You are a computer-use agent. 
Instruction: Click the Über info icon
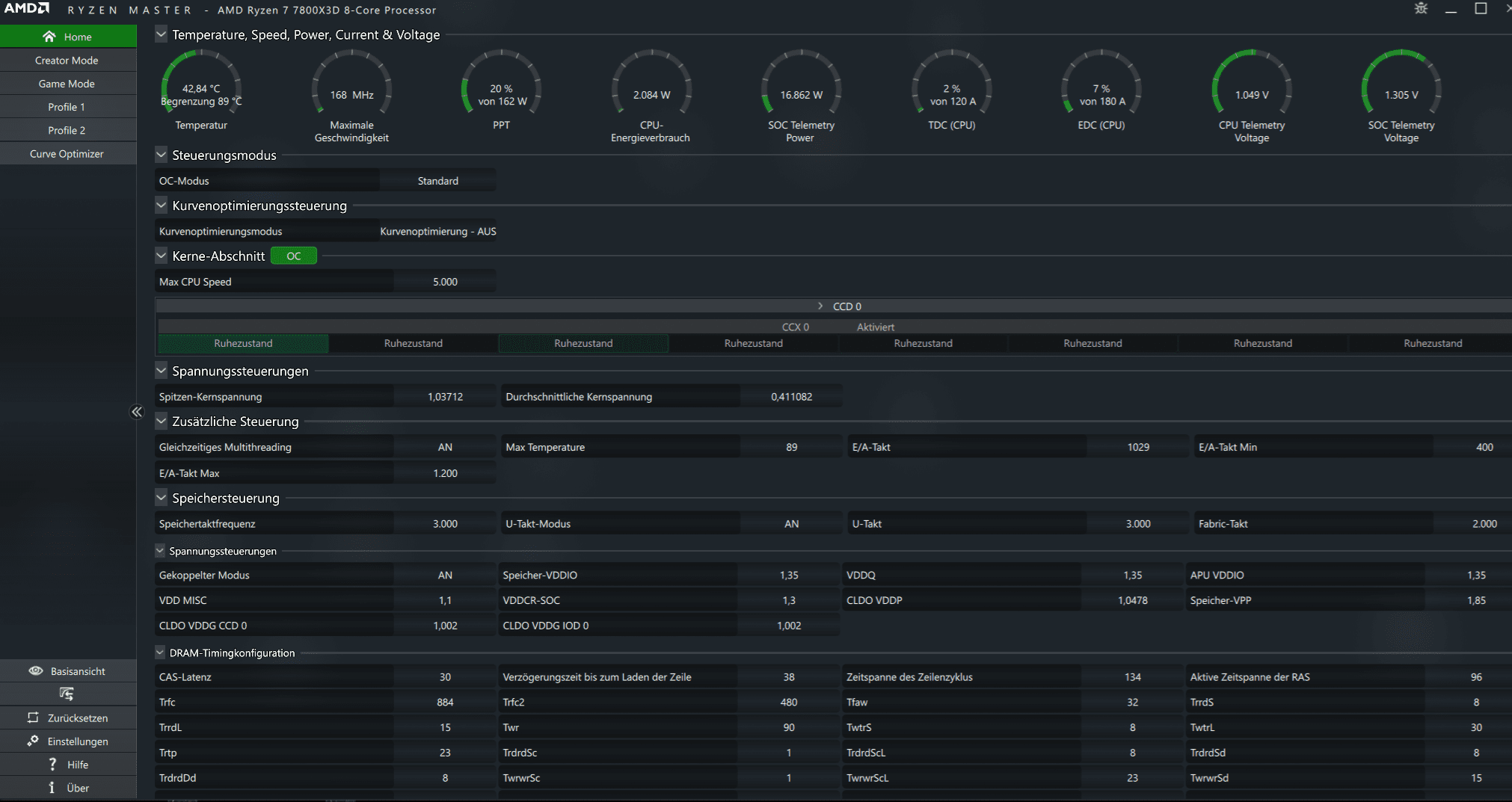click(x=52, y=787)
